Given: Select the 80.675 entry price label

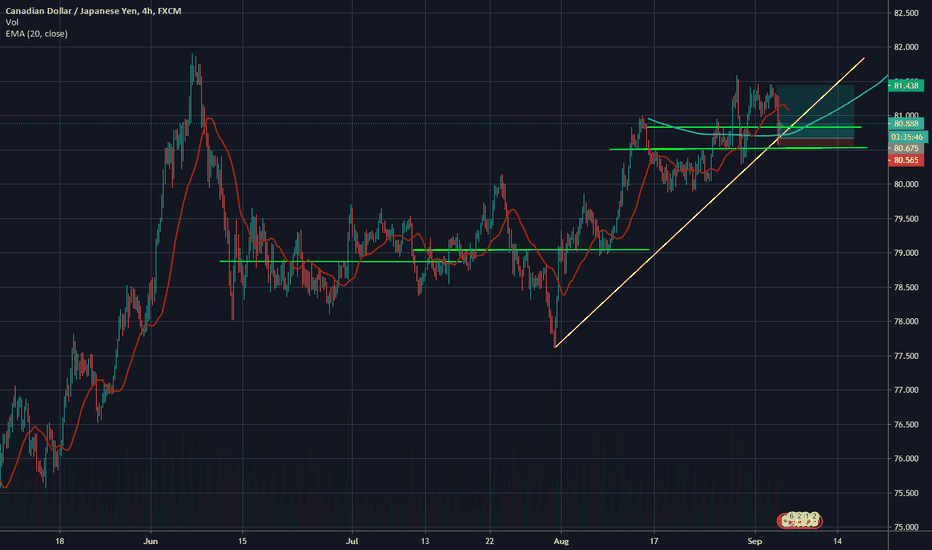Looking at the screenshot, I should [906, 148].
